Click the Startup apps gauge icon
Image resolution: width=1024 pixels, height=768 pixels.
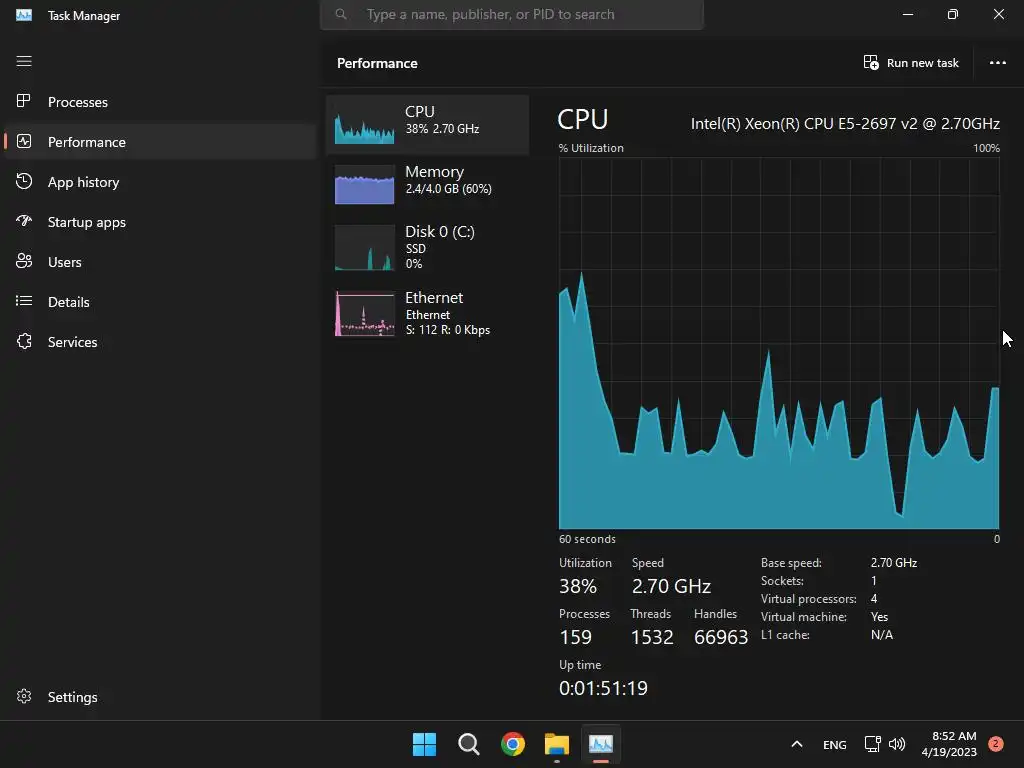click(x=24, y=221)
